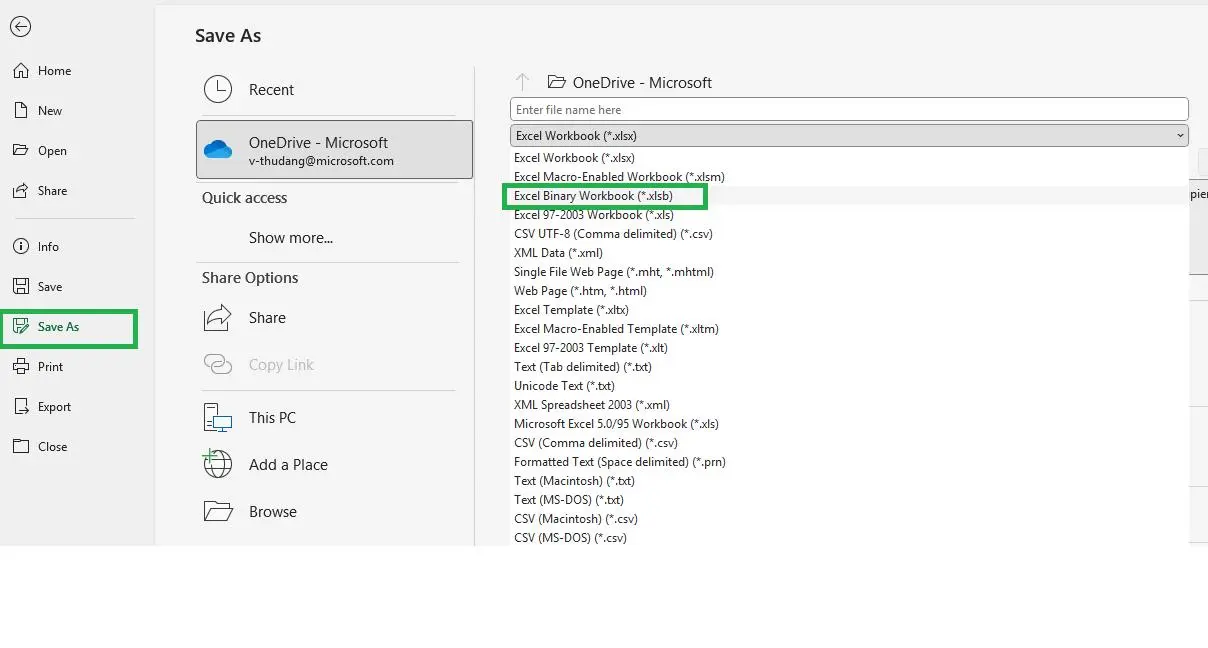Select Text (Tab delimited) (*.txt)

583,367
